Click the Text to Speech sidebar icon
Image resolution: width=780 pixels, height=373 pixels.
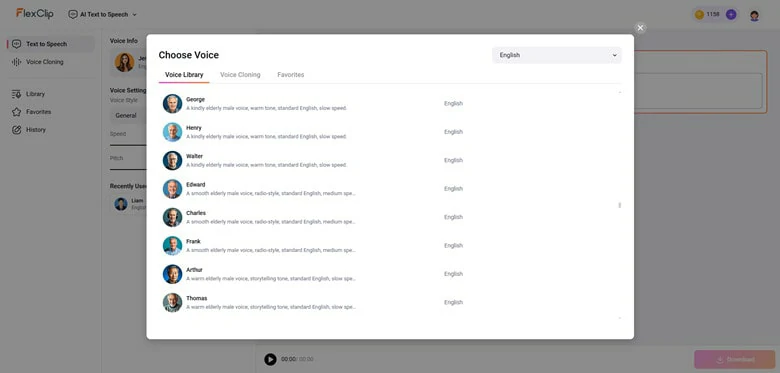tap(16, 44)
